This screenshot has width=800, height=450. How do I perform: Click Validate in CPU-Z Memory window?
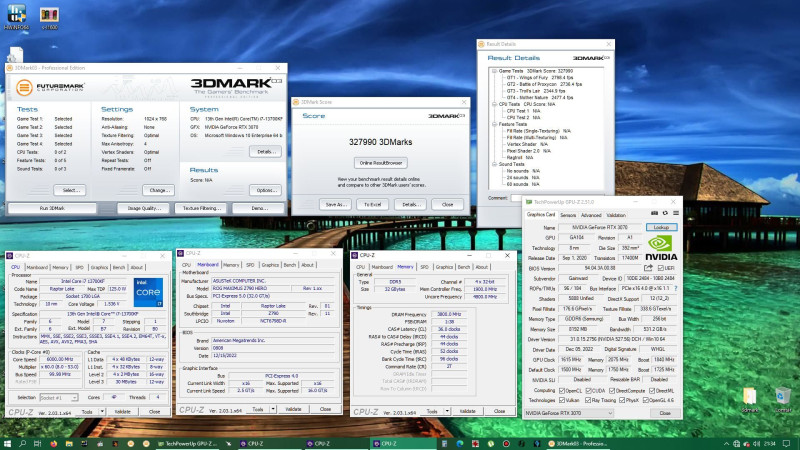[467, 411]
